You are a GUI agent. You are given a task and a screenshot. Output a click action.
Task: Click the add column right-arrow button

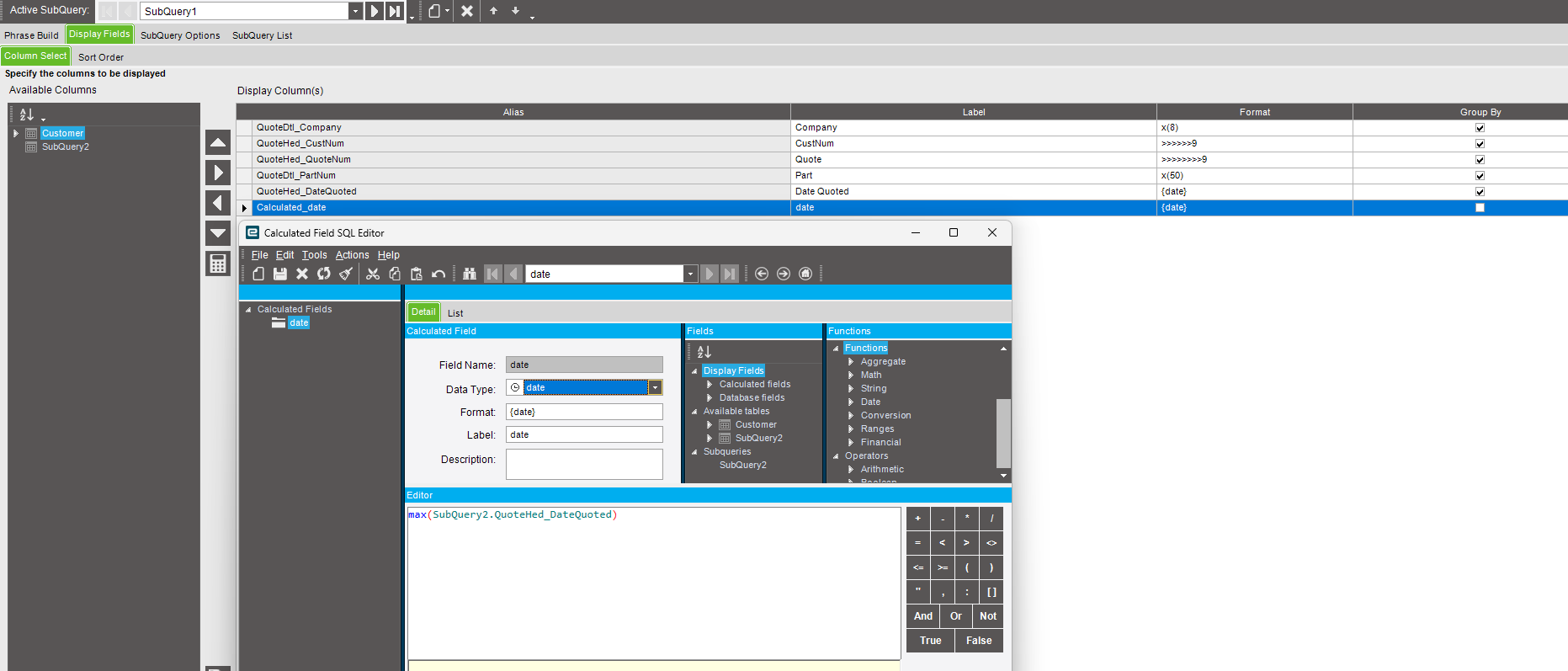coord(218,173)
